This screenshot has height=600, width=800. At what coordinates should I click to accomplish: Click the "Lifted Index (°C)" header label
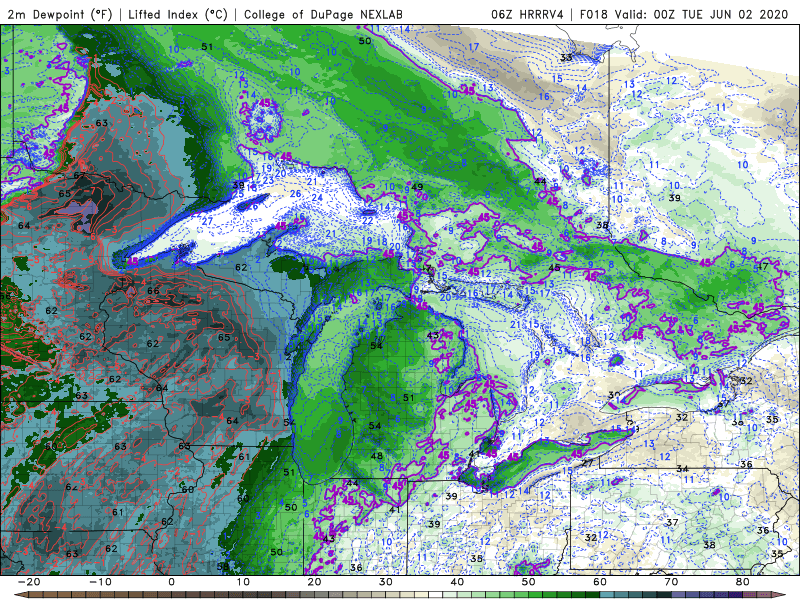click(178, 14)
